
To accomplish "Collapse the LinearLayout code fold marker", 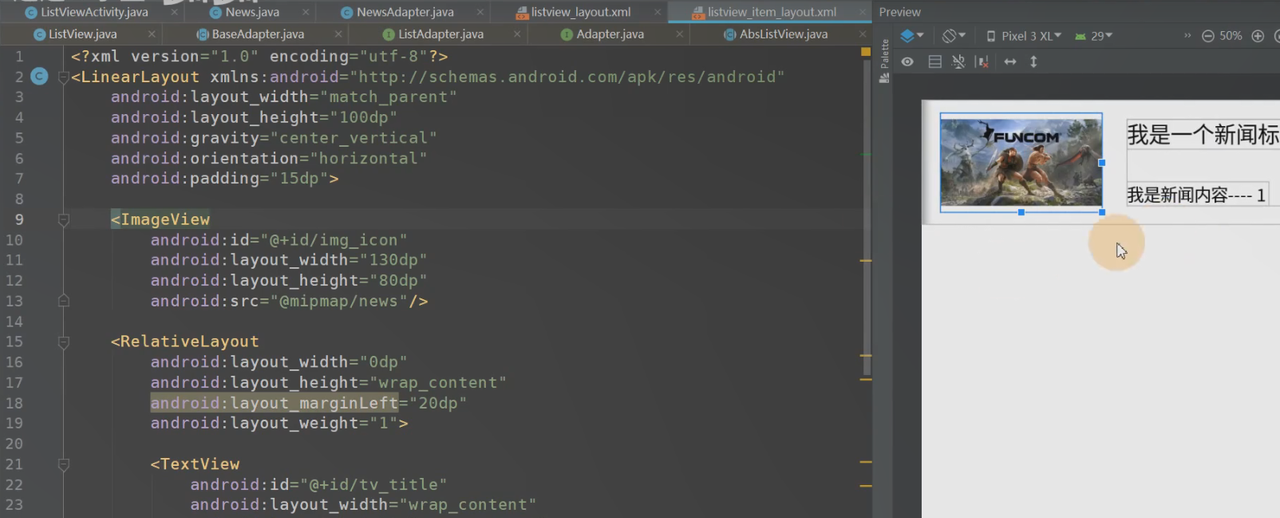I will [63, 77].
